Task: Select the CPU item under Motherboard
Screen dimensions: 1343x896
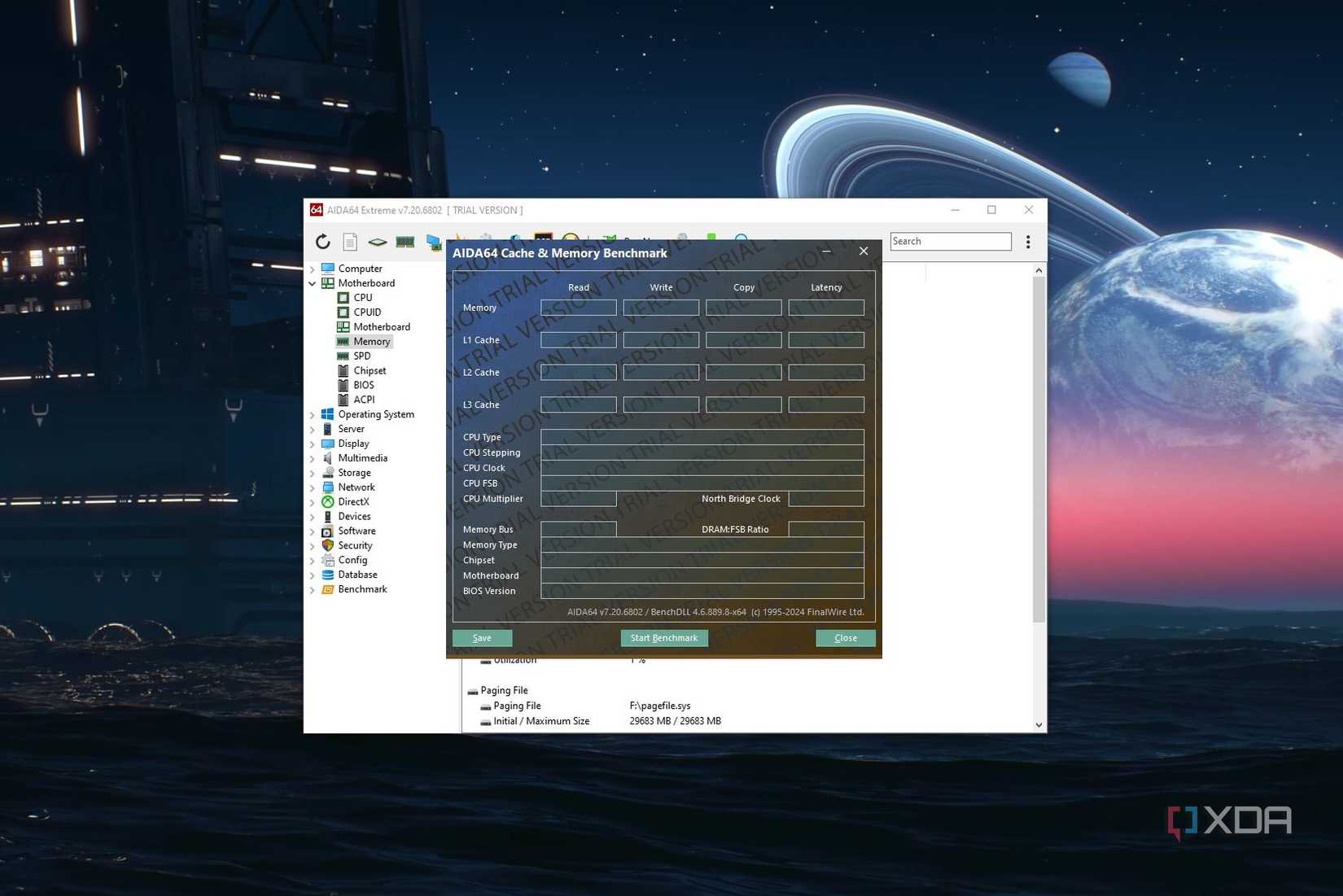Action: point(362,297)
